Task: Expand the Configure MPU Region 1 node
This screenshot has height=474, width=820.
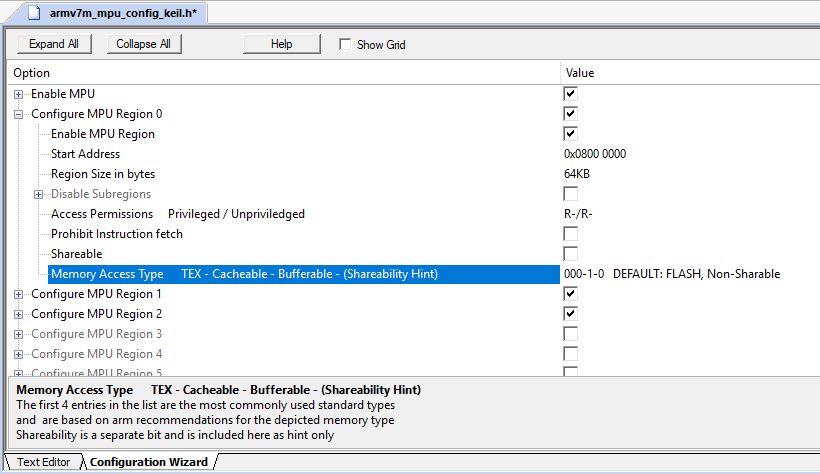Action: pyautogui.click(x=18, y=294)
